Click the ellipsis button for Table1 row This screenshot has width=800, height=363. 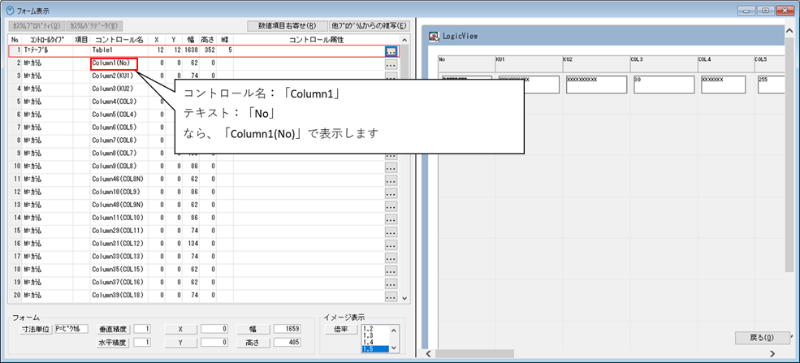pyautogui.click(x=391, y=51)
